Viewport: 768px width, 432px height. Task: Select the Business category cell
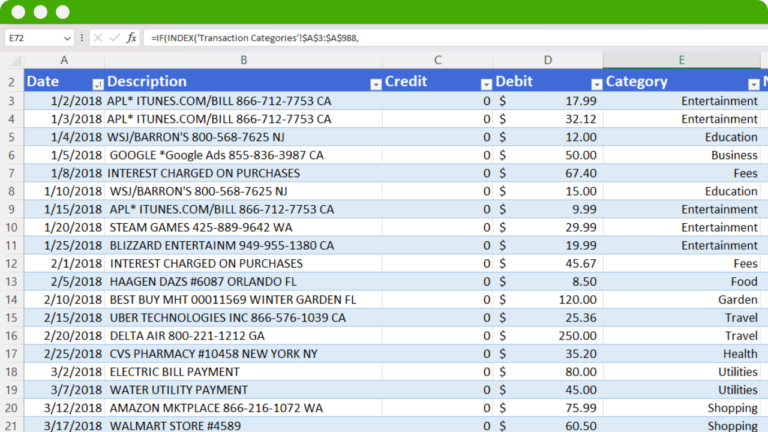[681, 155]
